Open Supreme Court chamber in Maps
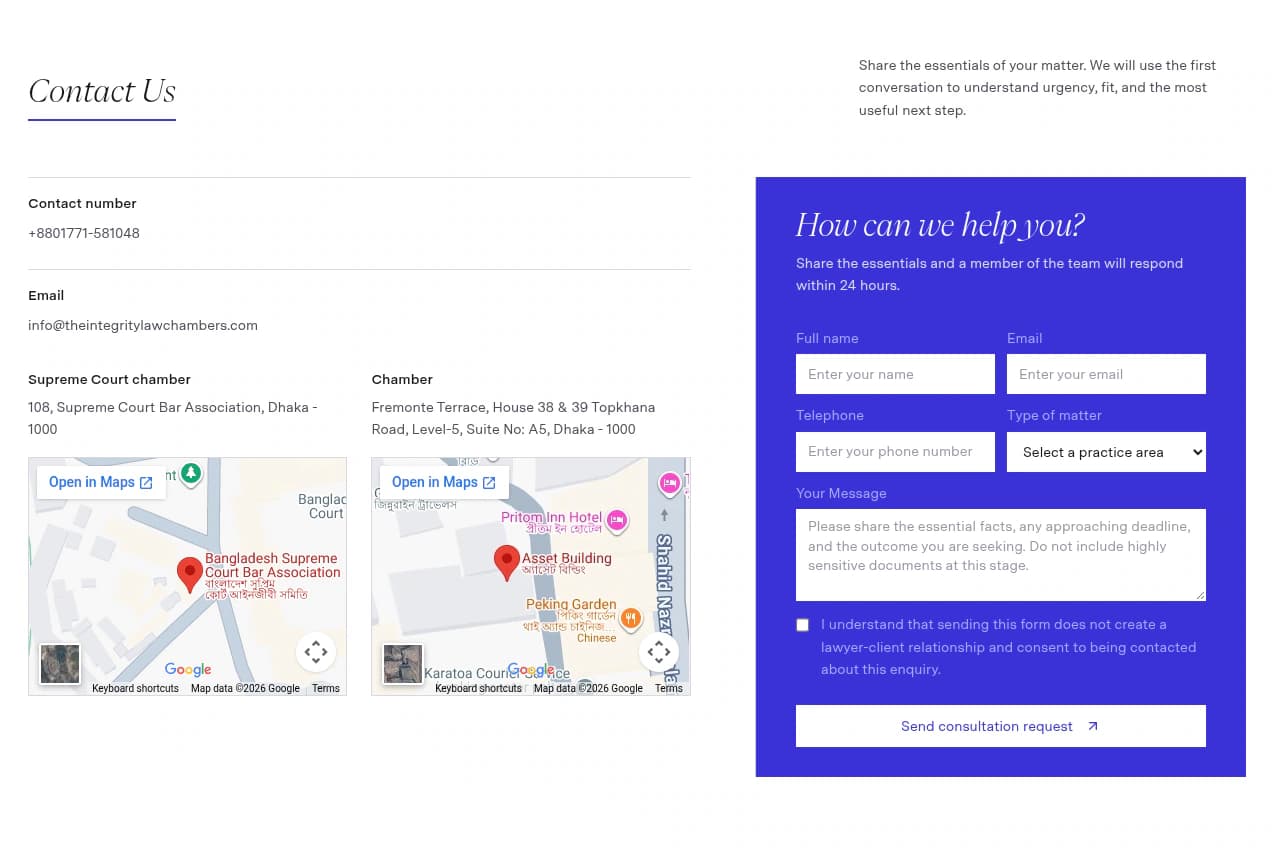Screen dimensions: 1274x854 [101, 482]
